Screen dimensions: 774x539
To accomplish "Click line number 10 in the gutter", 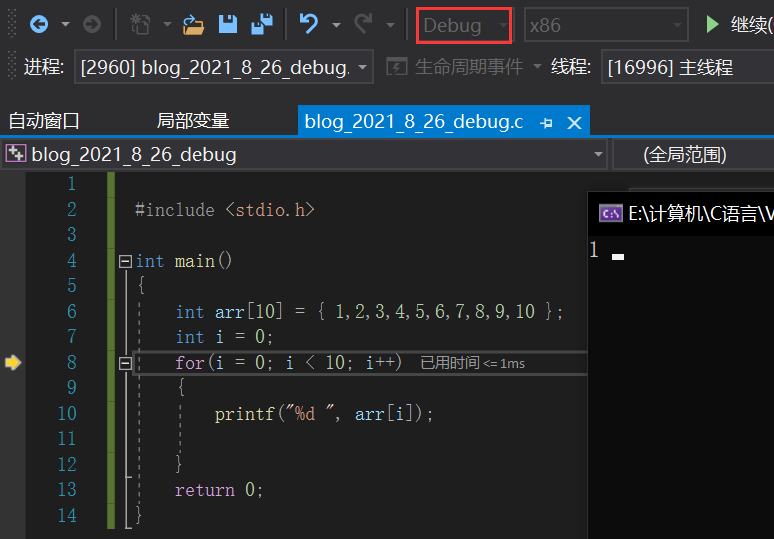I will click(x=67, y=413).
